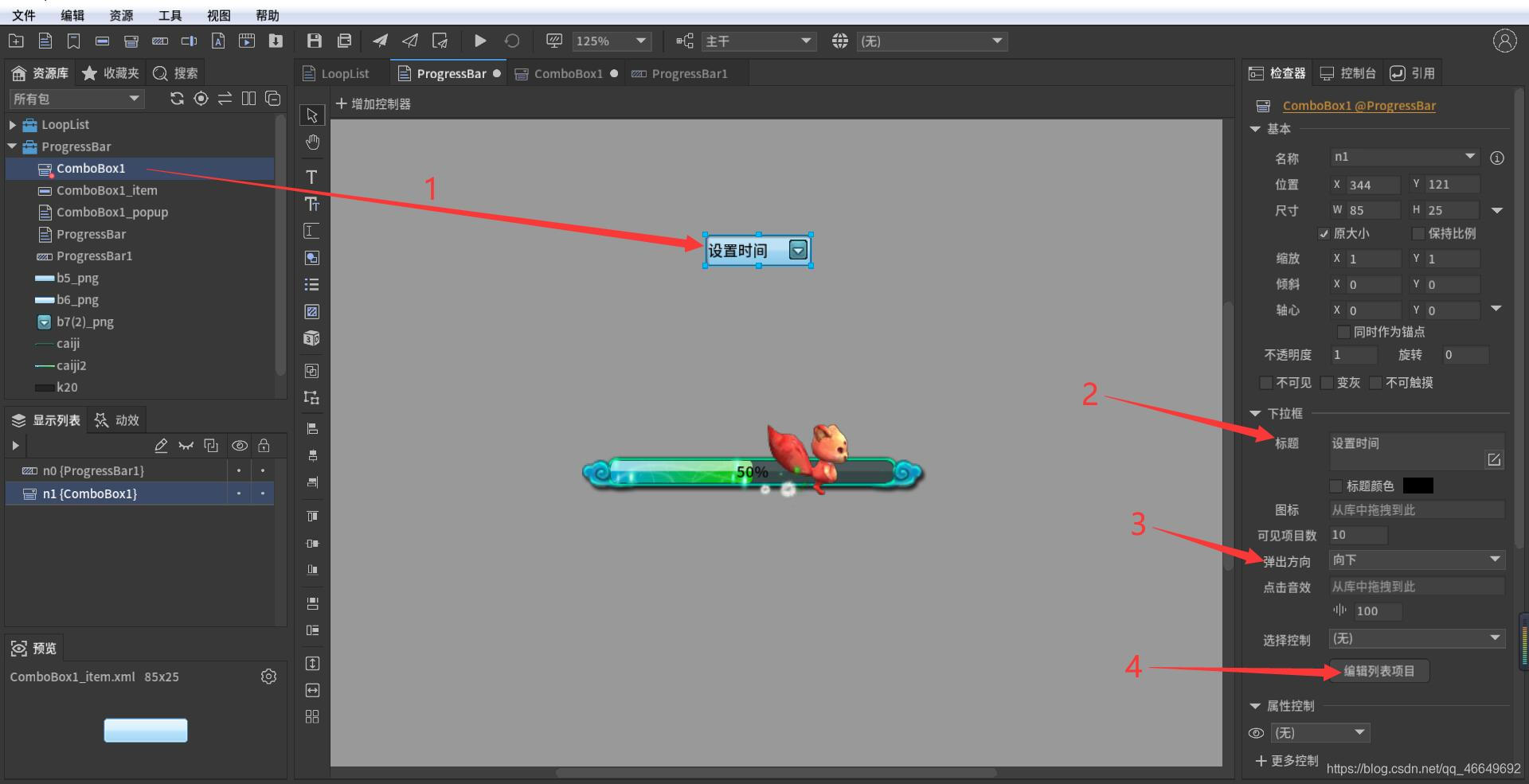Open ComboBox1 @ProgressBar link
The image size is (1529, 784).
coord(1359,106)
